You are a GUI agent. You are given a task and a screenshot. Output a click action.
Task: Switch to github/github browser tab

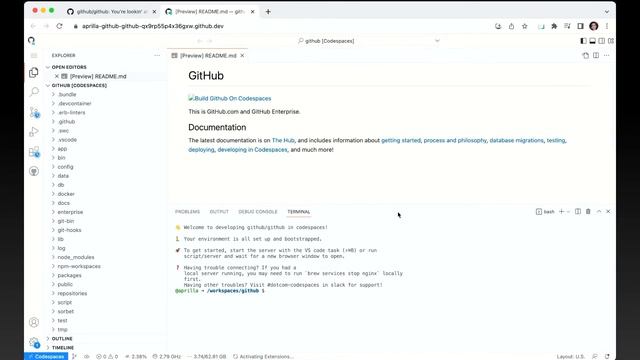click(111, 12)
